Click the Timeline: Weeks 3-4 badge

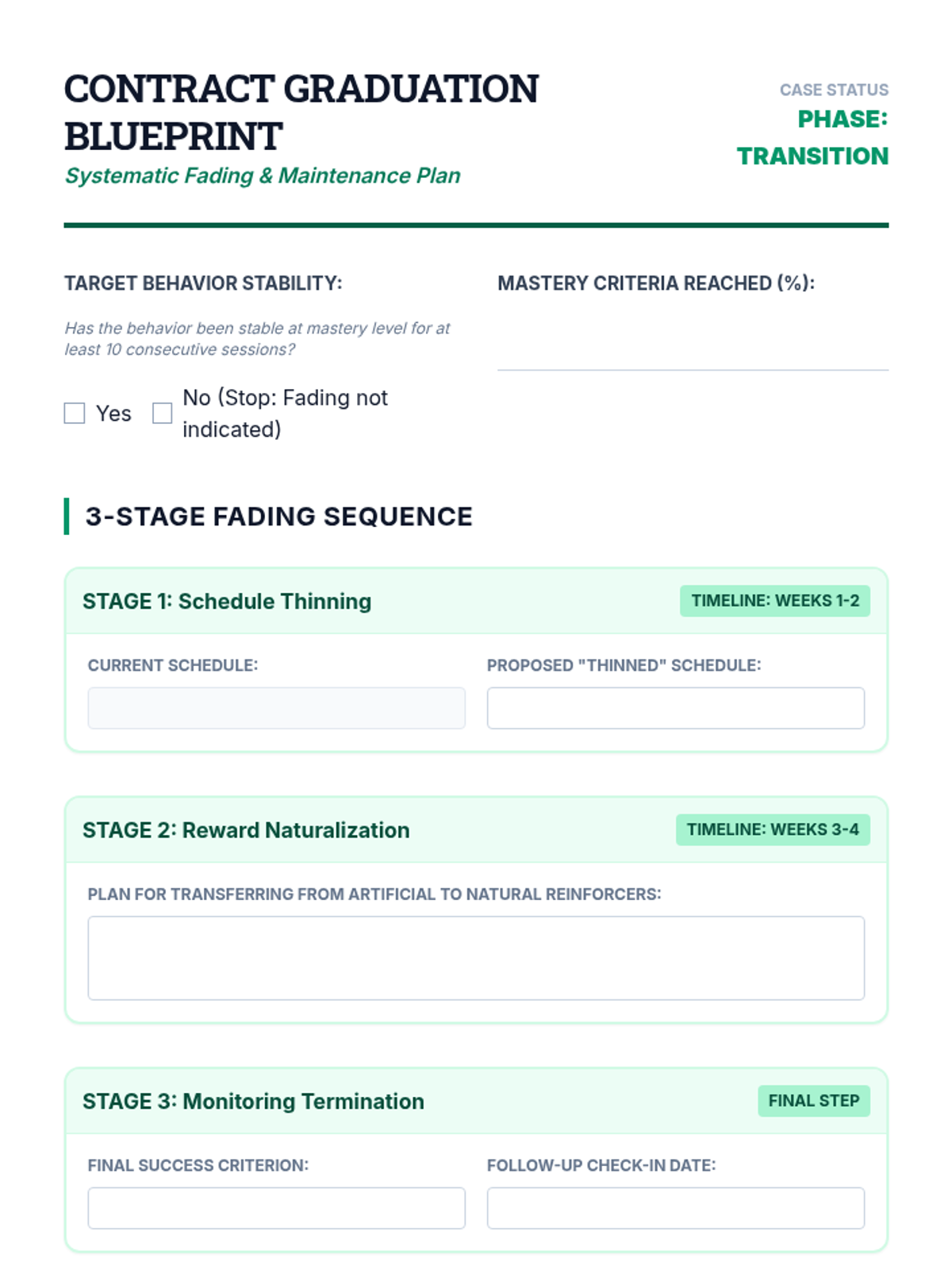point(773,829)
